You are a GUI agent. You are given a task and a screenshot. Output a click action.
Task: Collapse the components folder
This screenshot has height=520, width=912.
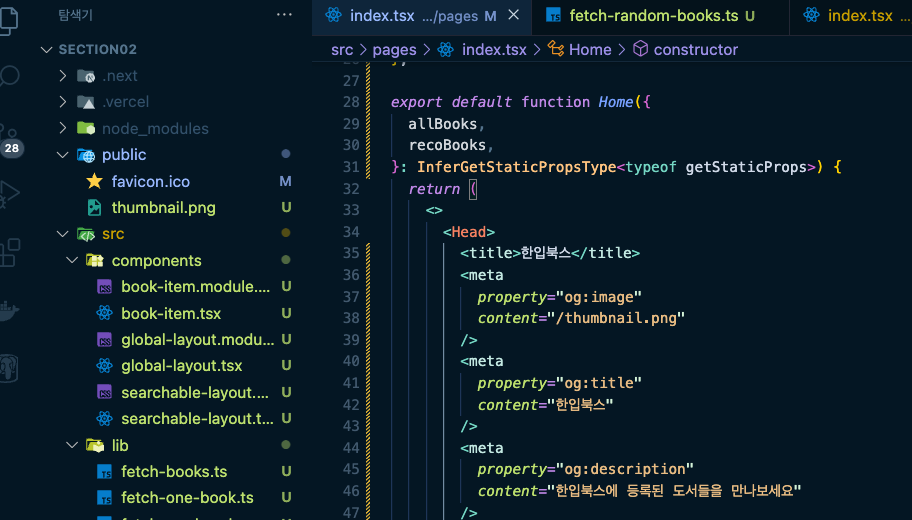point(72,260)
